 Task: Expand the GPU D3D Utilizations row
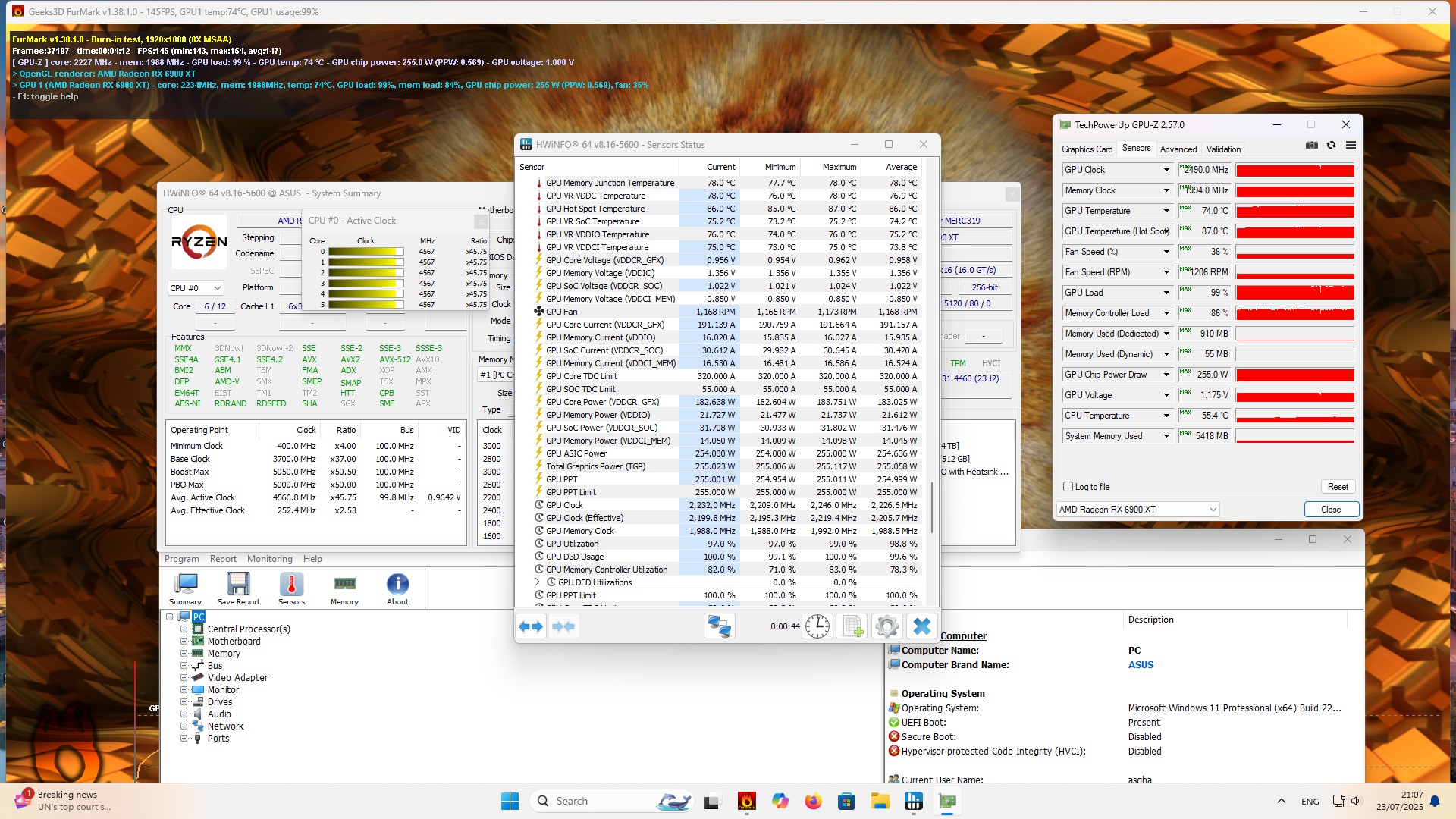coord(538,582)
